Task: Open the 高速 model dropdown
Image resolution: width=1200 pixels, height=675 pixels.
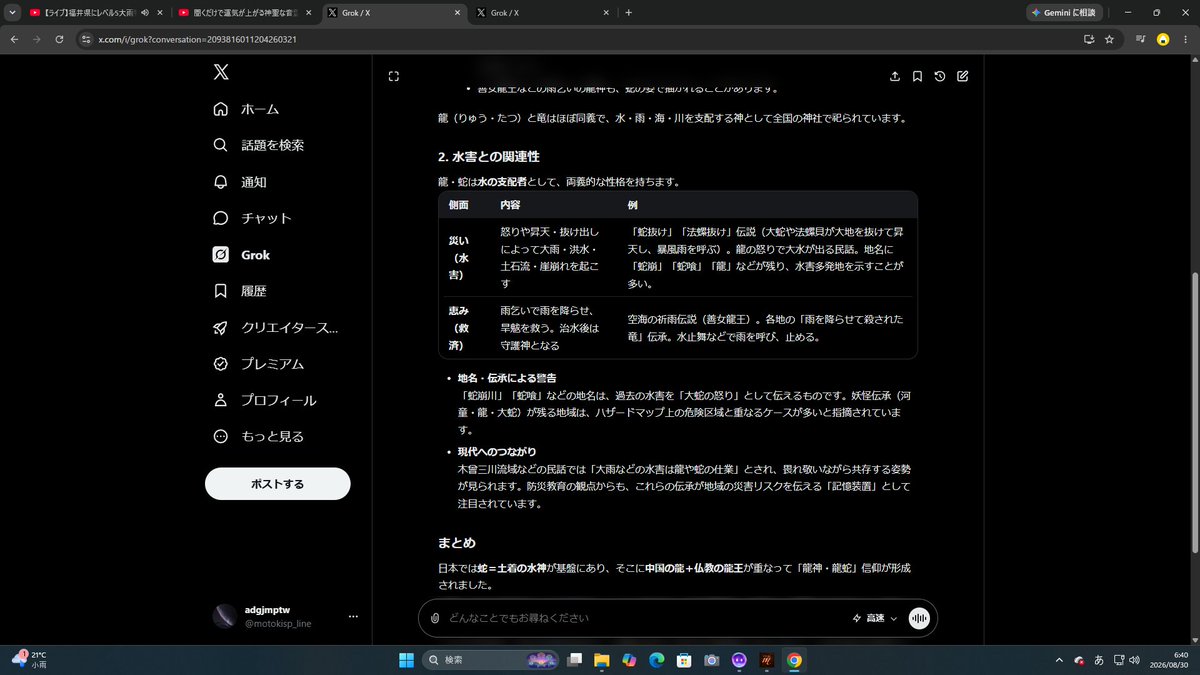Action: (875, 618)
